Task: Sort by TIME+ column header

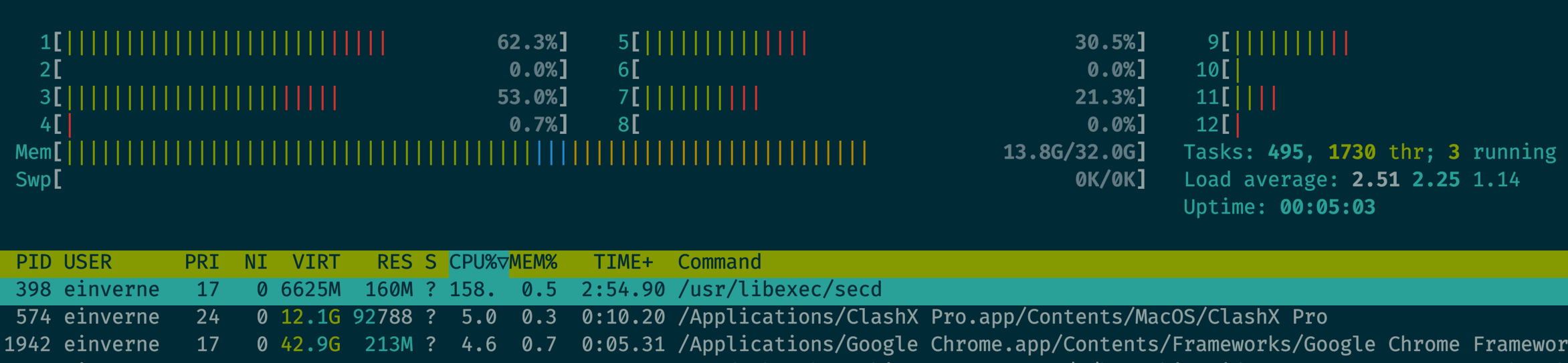Action: pyautogui.click(x=623, y=262)
